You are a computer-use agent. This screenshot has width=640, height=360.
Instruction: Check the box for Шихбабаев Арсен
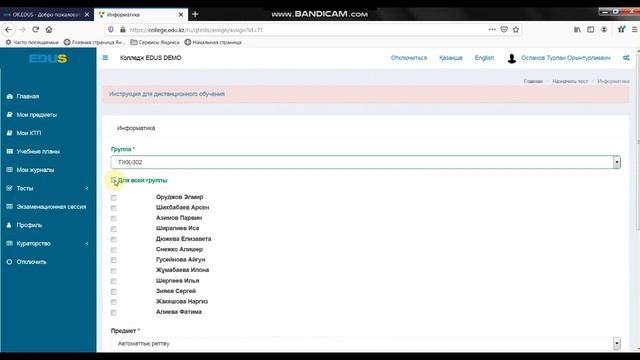[113, 208]
